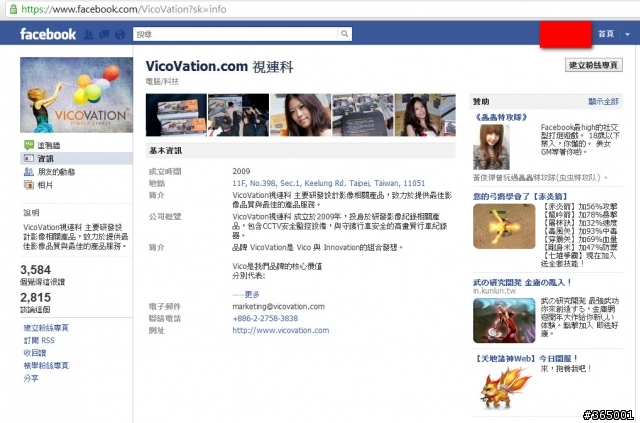Open third photo thumbnail of woman's face

pos(300,115)
